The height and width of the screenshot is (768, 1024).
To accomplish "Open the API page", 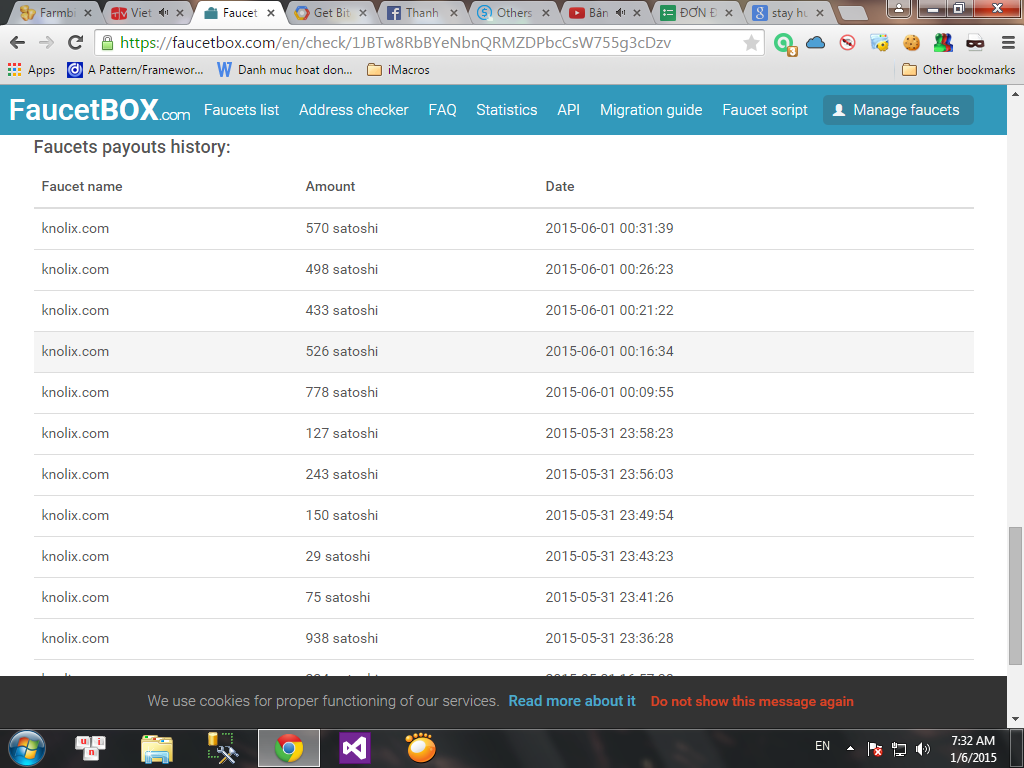I will pos(568,110).
